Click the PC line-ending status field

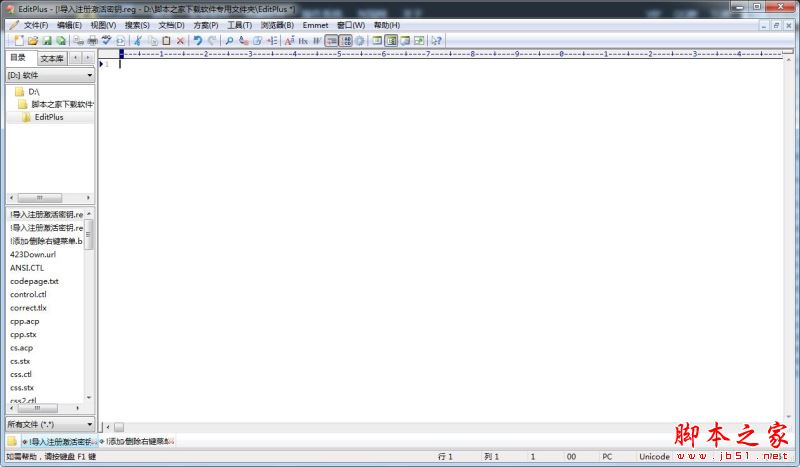click(607, 456)
